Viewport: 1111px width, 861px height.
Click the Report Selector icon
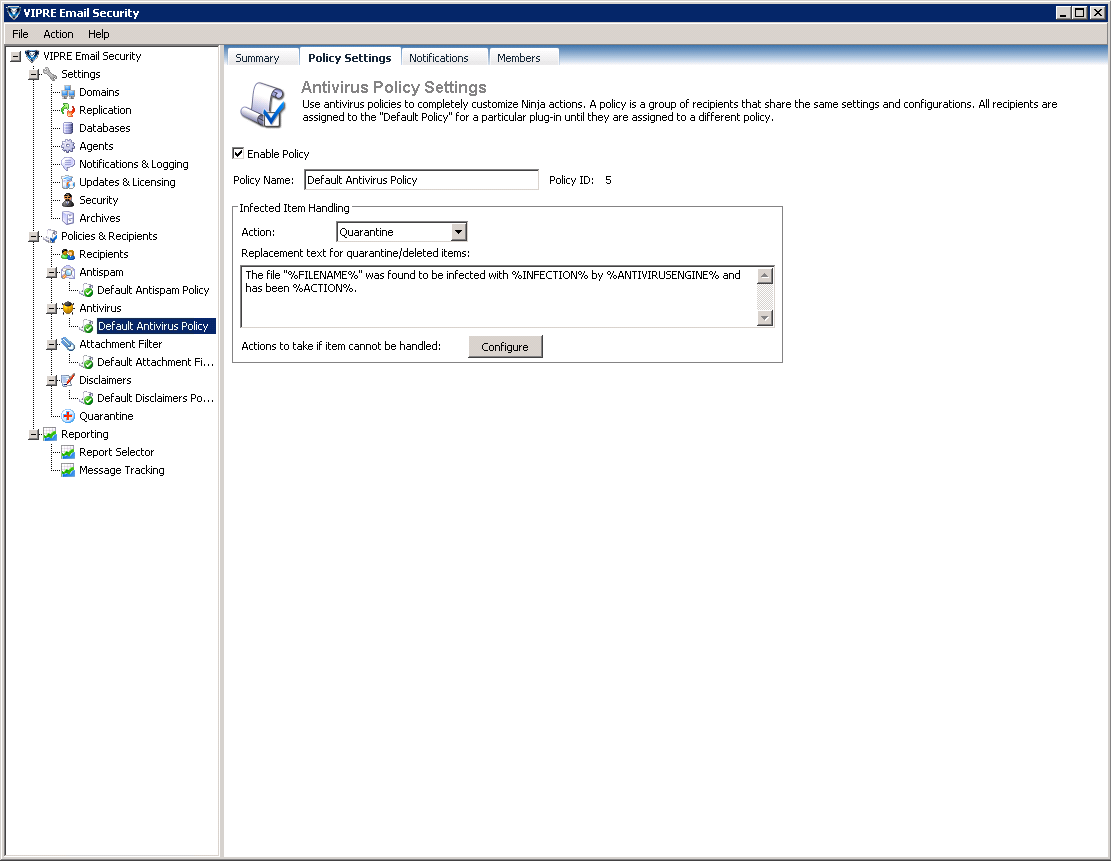tap(68, 452)
